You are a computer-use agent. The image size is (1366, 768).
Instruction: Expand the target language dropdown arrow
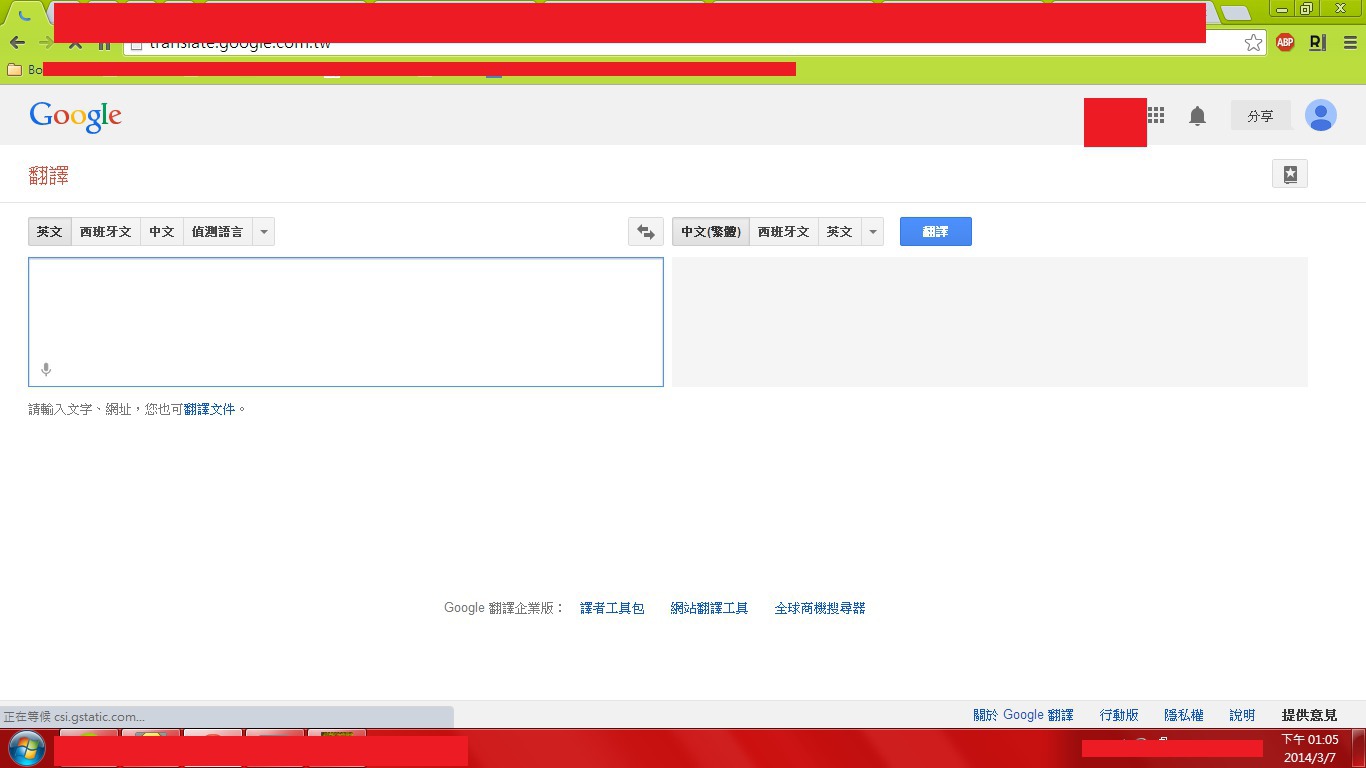[x=873, y=232]
